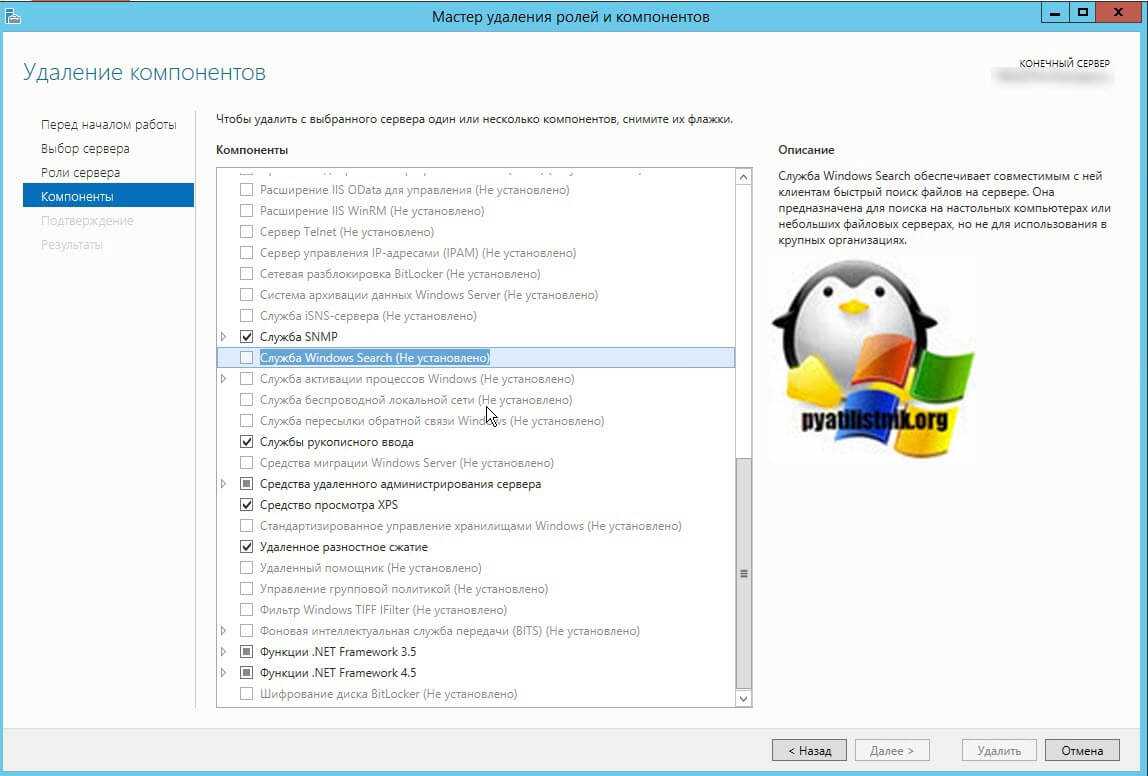
Task: Maximize the wizard window
Action: (1083, 13)
